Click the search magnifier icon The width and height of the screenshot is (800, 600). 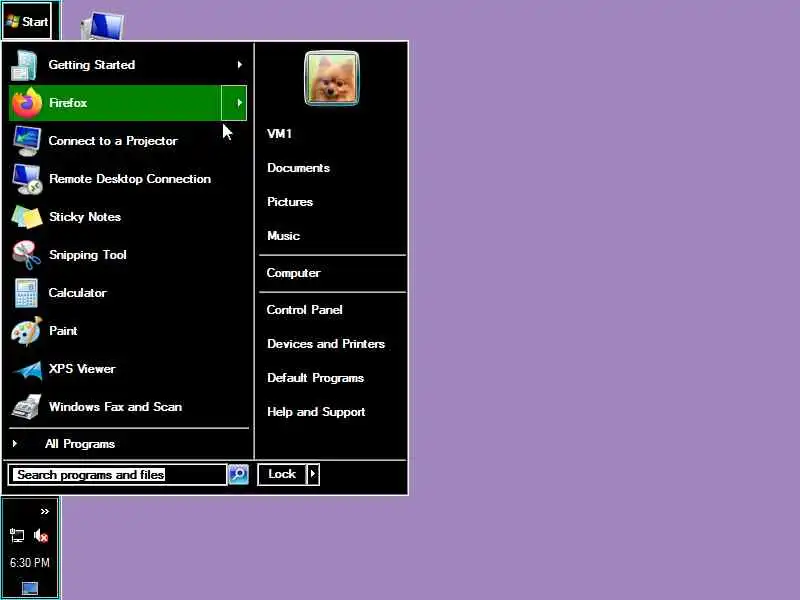(x=238, y=474)
